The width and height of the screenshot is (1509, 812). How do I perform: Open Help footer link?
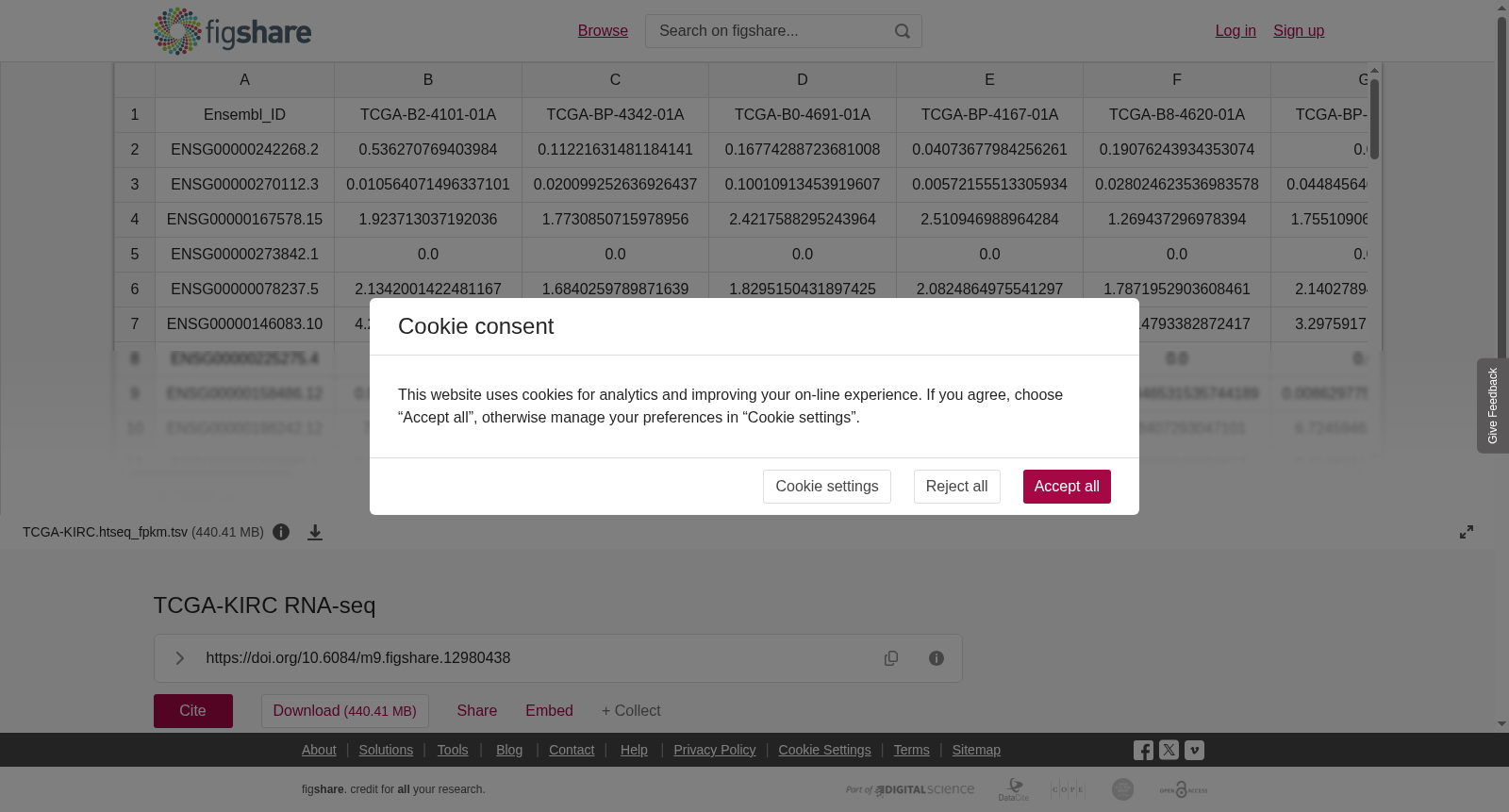pos(634,750)
